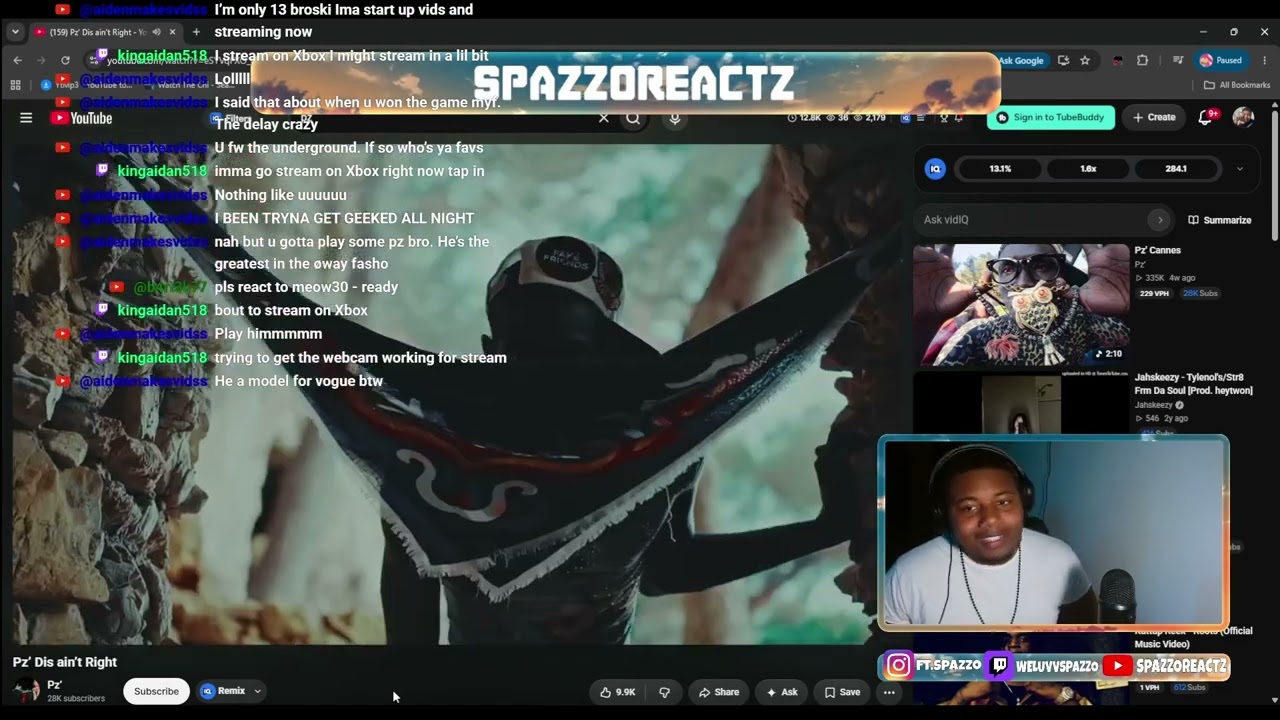Click the Jahskeezy - Tylenol's video title
The height and width of the screenshot is (720, 1280).
(x=1193, y=384)
